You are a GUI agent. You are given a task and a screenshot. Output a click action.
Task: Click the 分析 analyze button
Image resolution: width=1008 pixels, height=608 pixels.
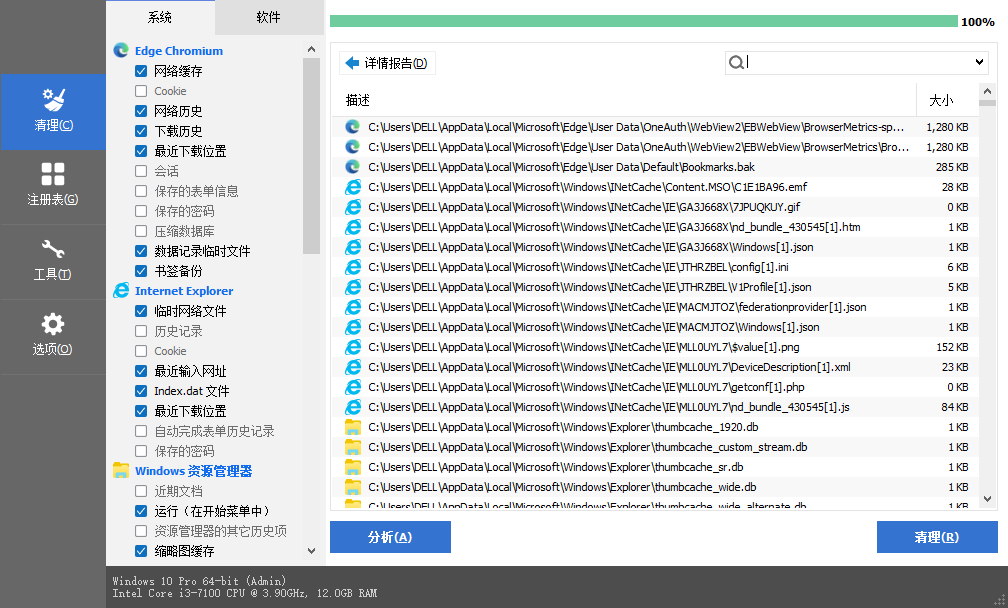(x=390, y=537)
